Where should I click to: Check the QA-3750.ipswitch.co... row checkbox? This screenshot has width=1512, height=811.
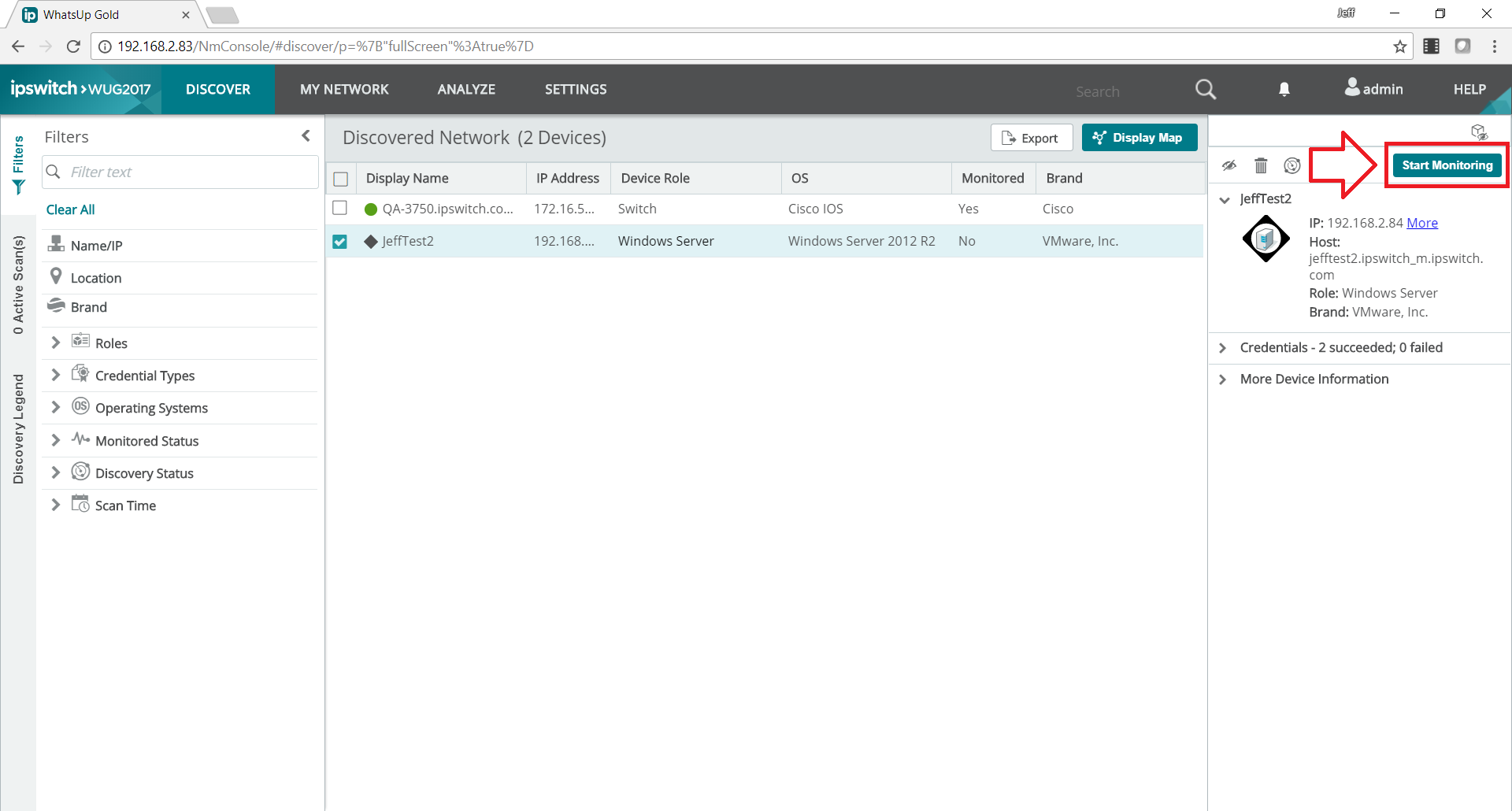[340, 208]
